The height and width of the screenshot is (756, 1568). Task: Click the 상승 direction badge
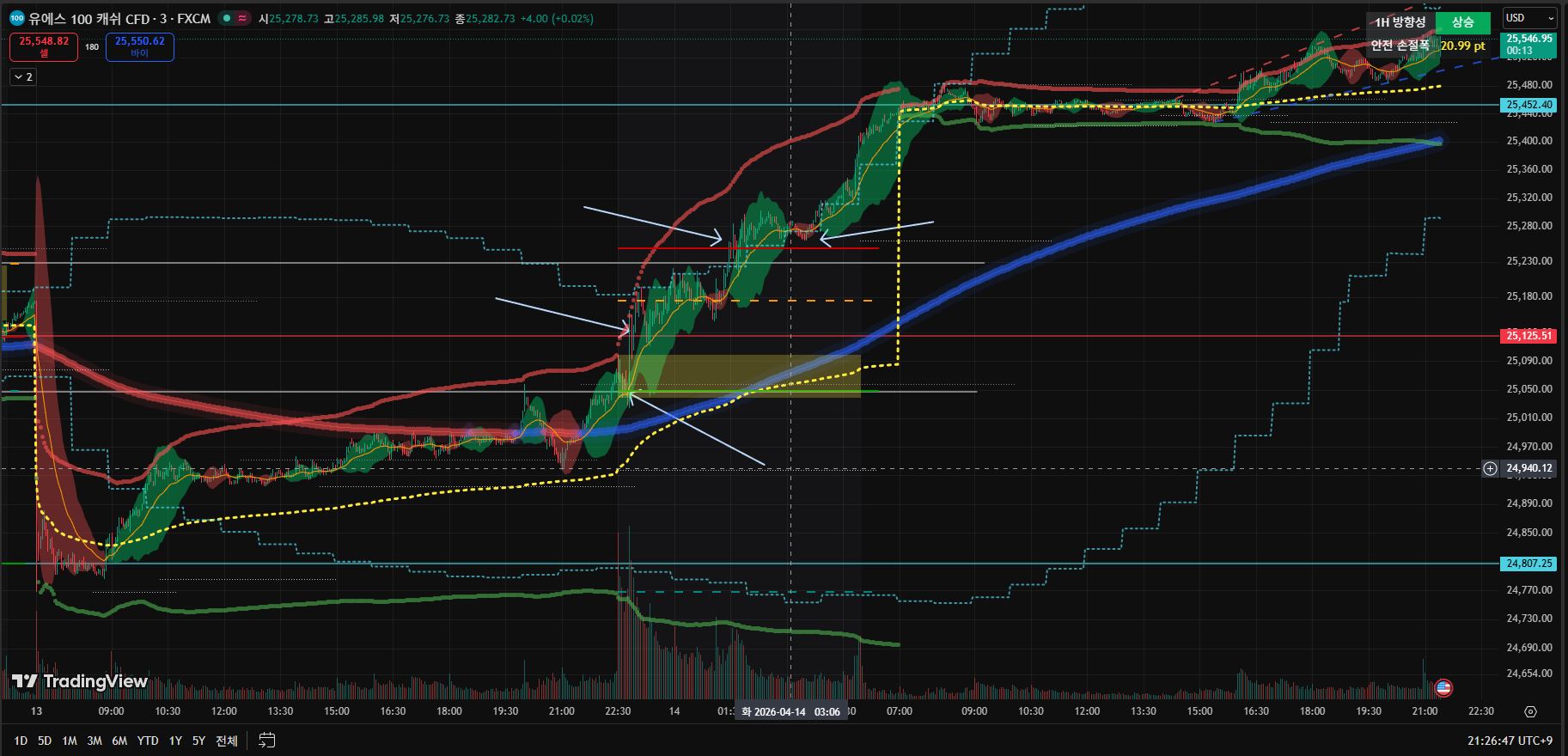(1462, 22)
